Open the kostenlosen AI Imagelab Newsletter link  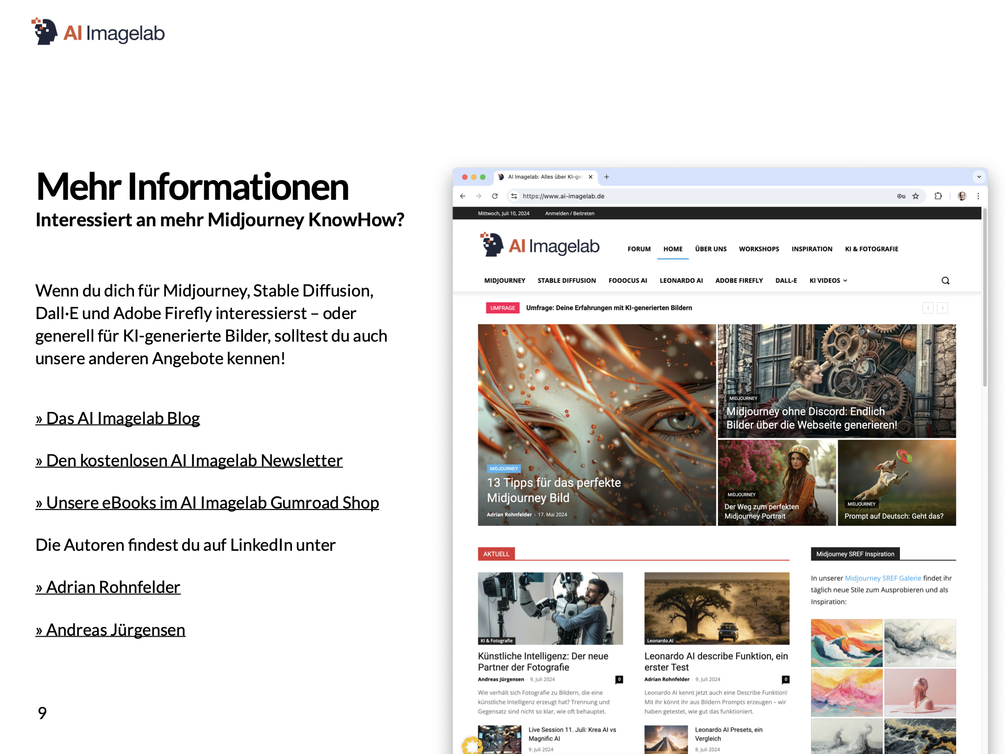click(x=189, y=461)
